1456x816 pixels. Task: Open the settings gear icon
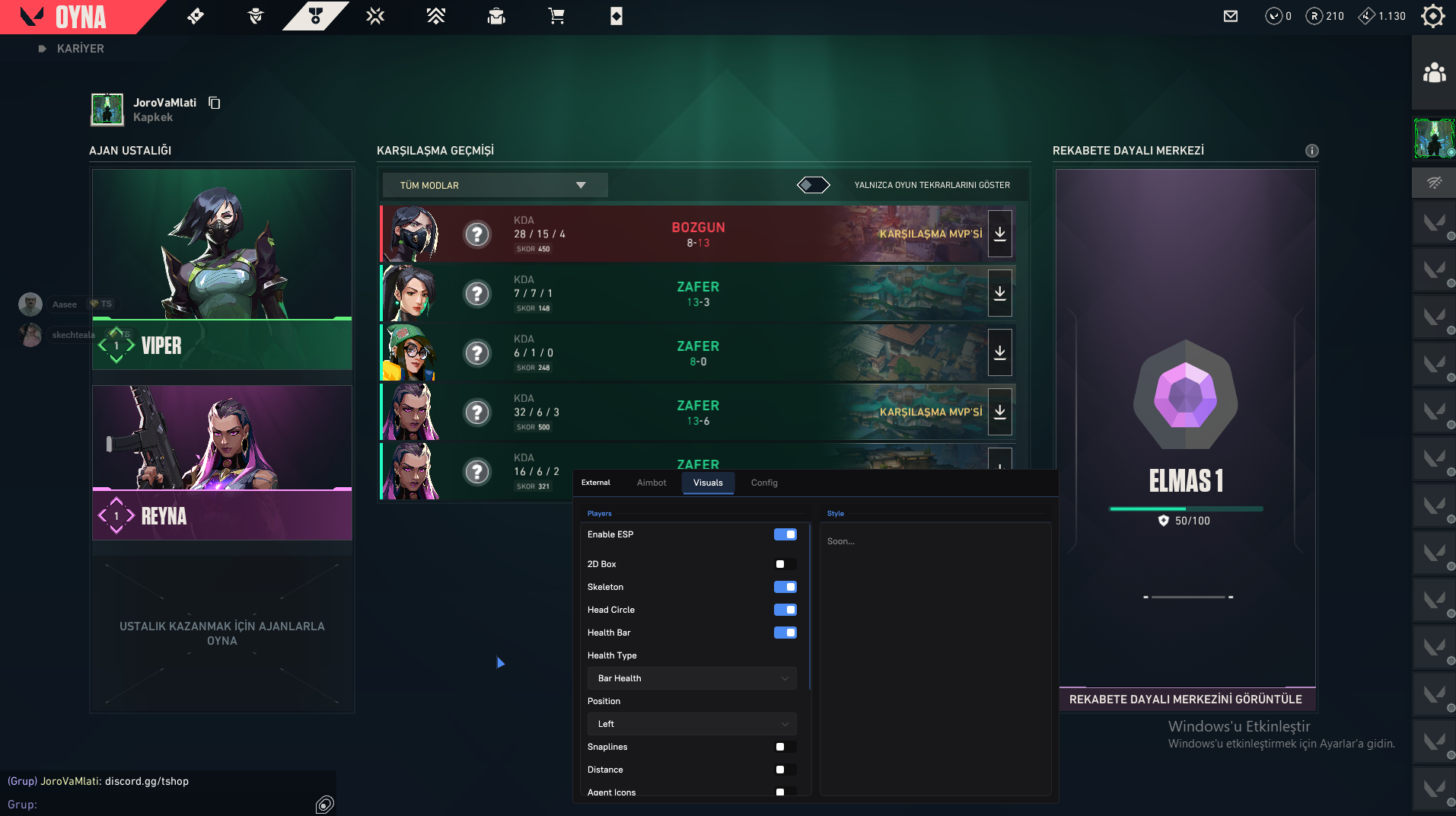[x=1432, y=16]
